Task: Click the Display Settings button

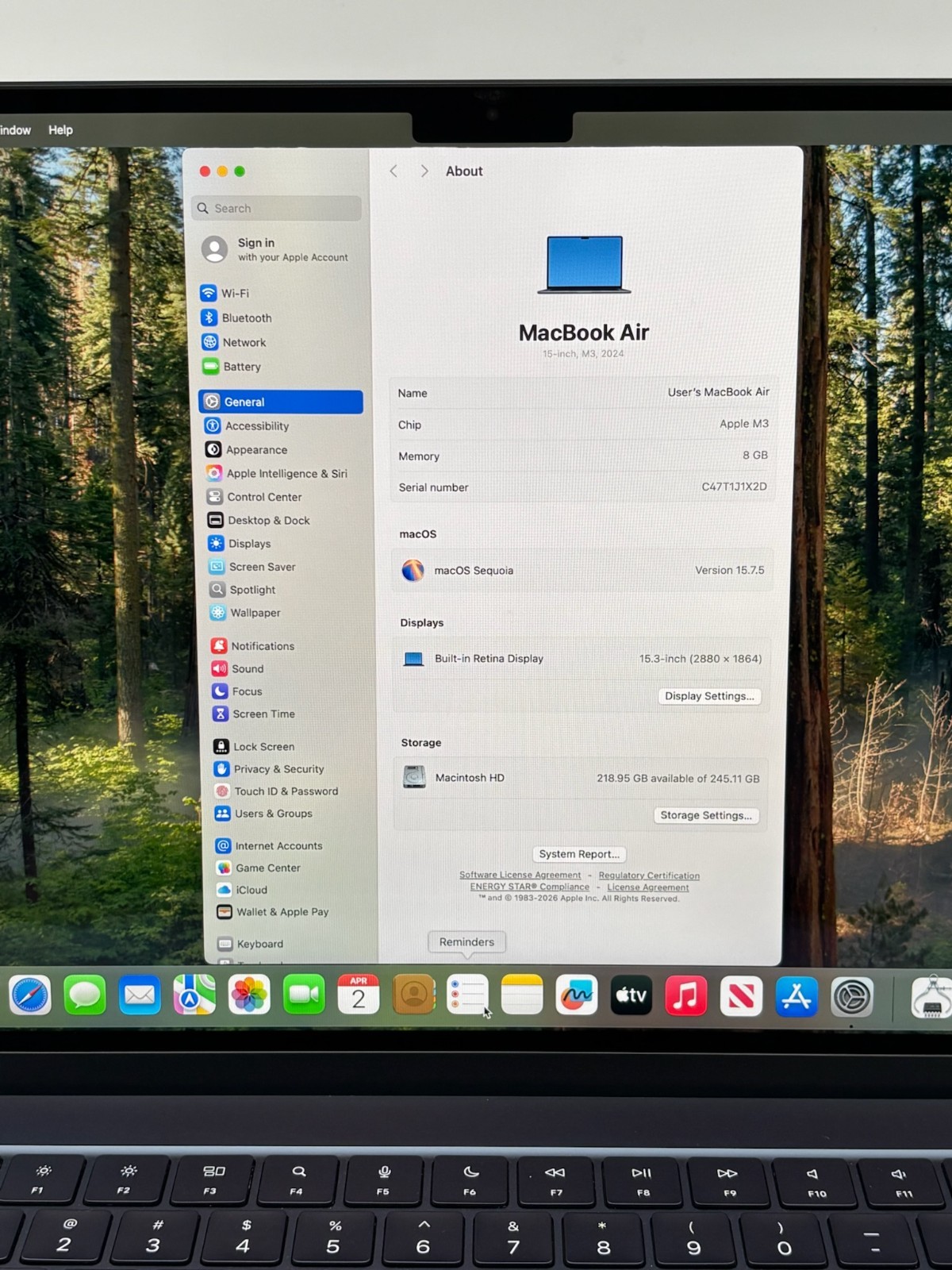Action: [709, 696]
